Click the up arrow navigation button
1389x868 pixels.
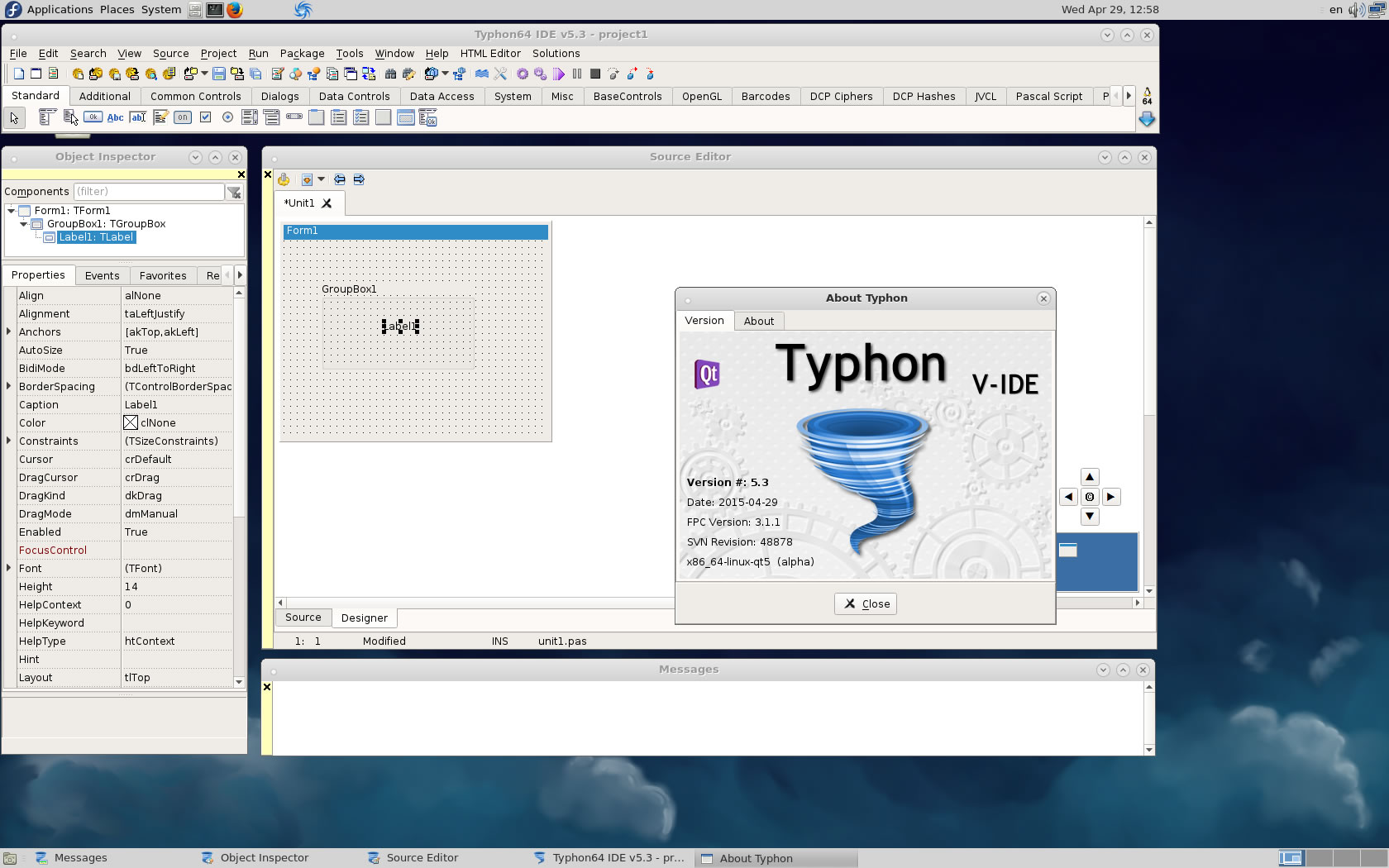point(1090,477)
